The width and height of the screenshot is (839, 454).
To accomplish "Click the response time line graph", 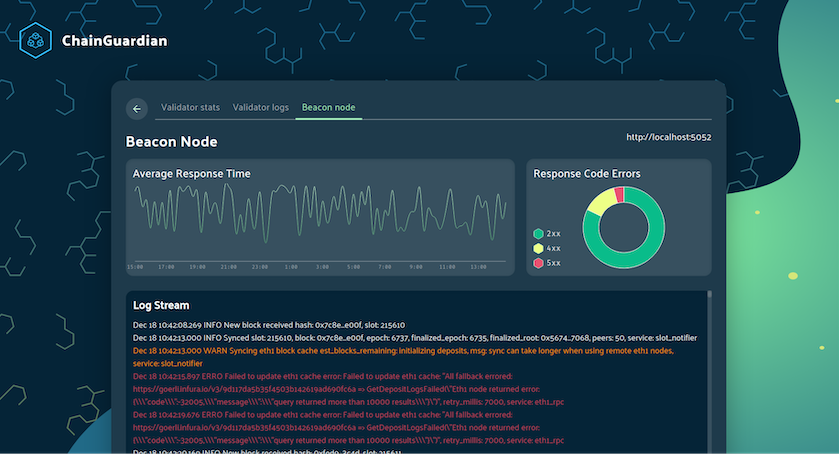I will coord(320,213).
